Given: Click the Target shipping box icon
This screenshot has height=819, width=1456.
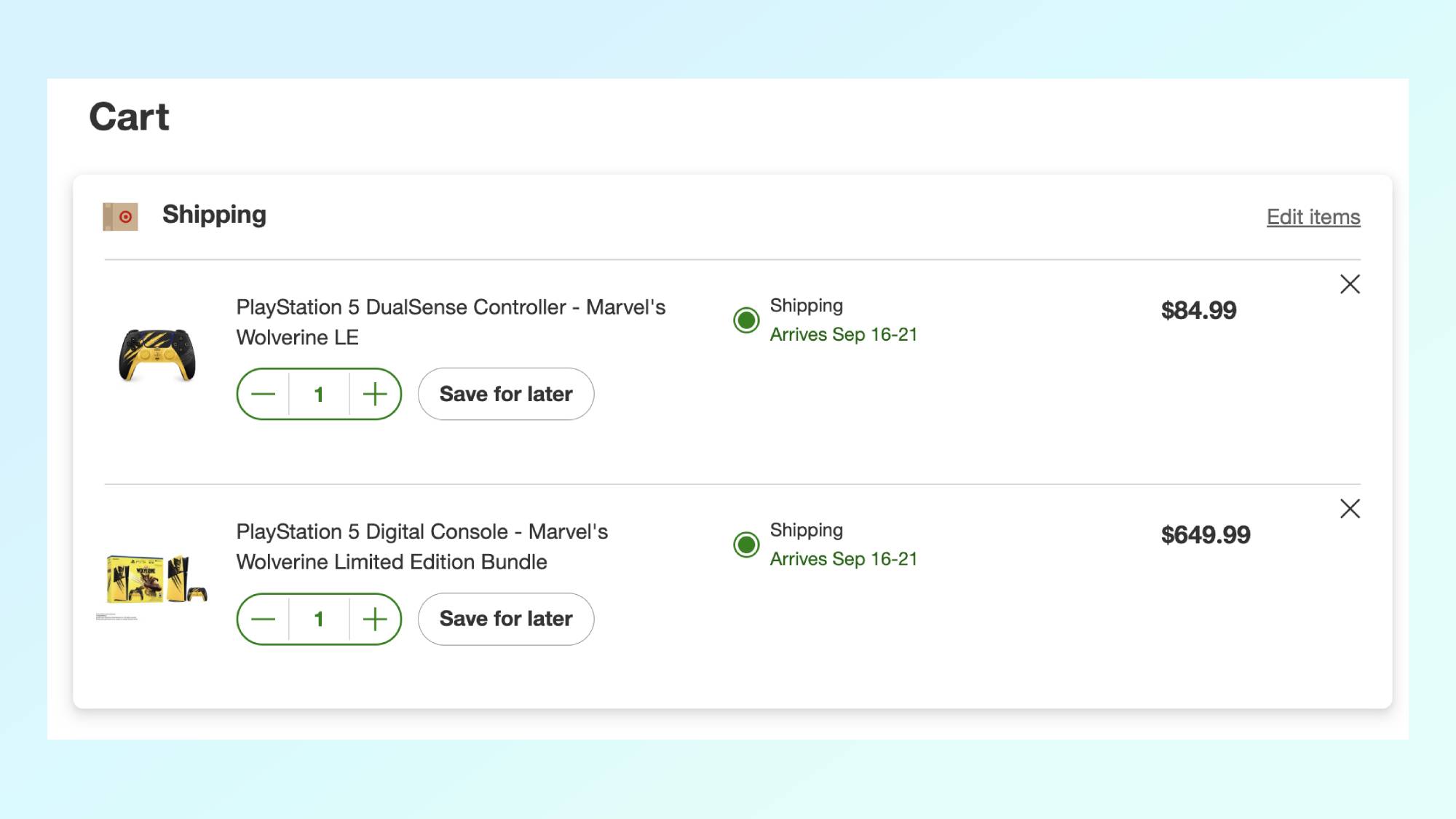Looking at the screenshot, I should [120, 216].
